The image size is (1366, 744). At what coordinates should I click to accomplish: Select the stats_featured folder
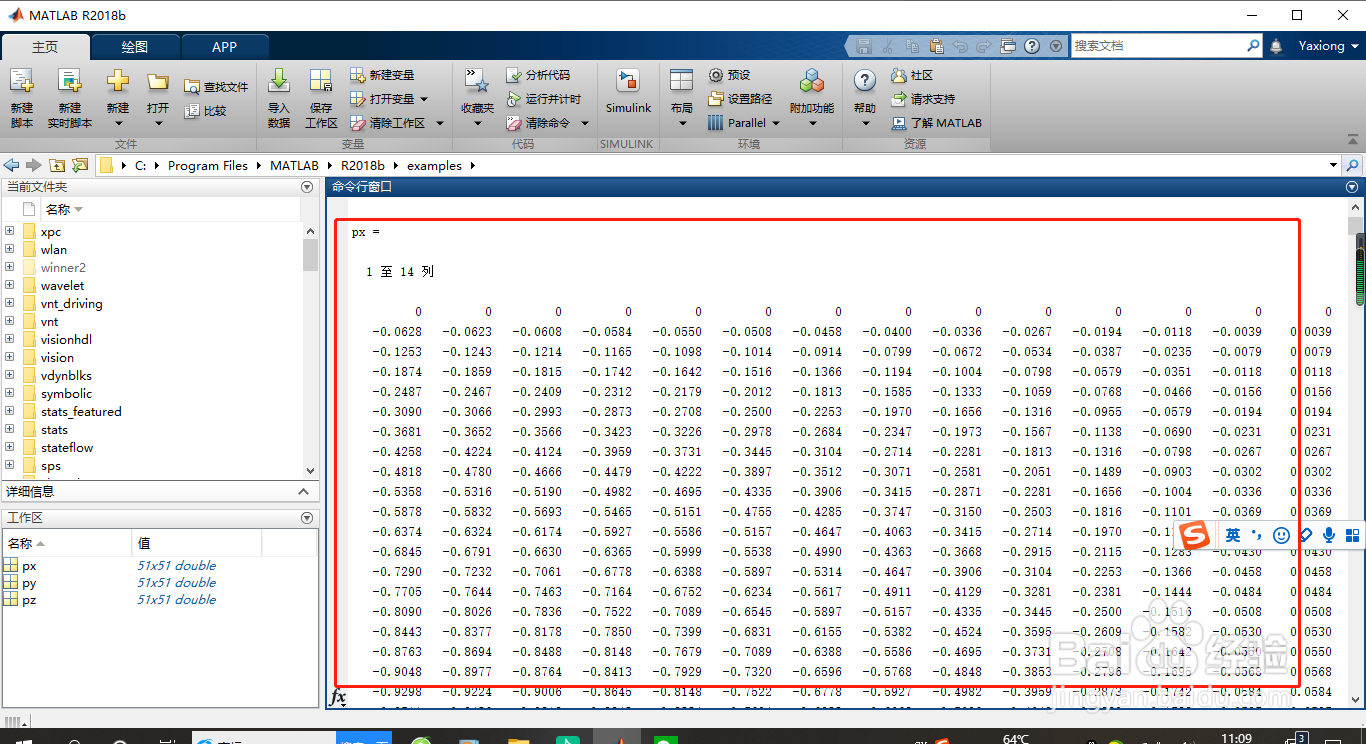click(81, 411)
